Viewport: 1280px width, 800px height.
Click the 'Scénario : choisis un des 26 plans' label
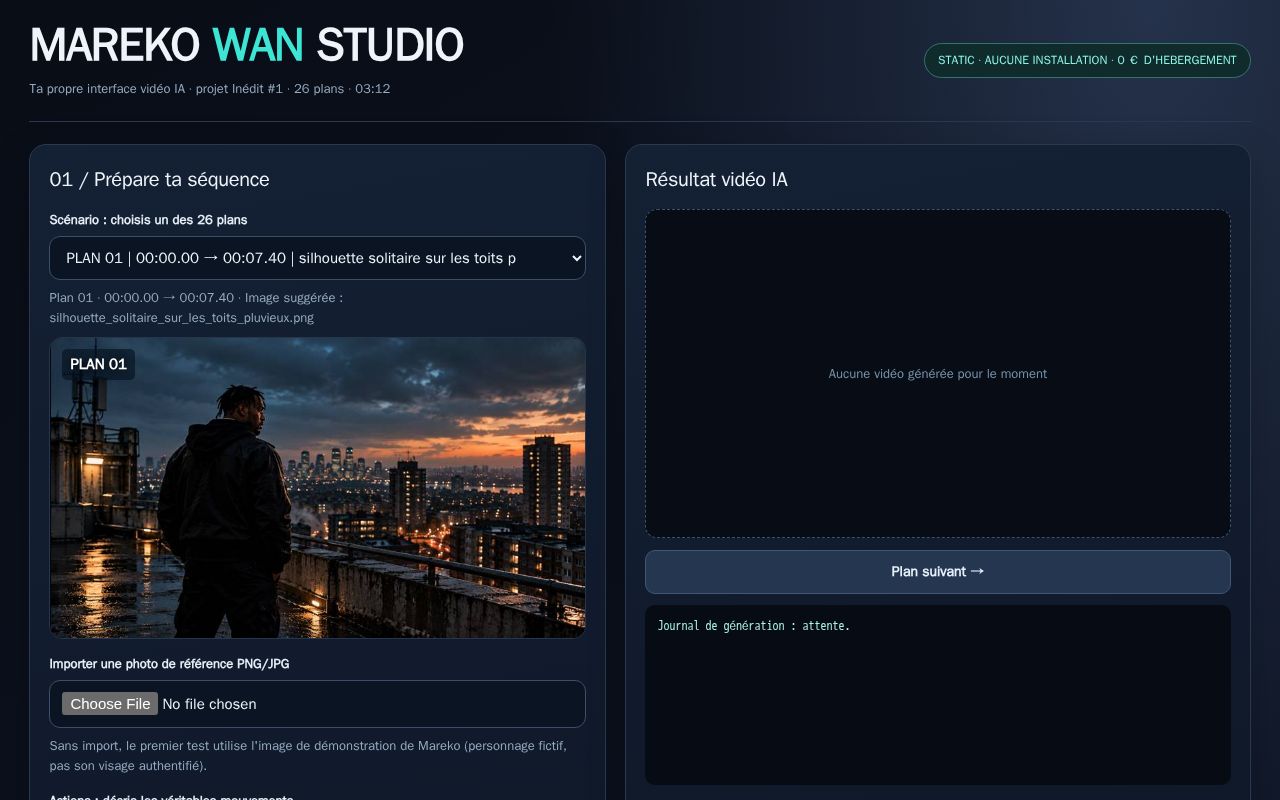coord(148,220)
